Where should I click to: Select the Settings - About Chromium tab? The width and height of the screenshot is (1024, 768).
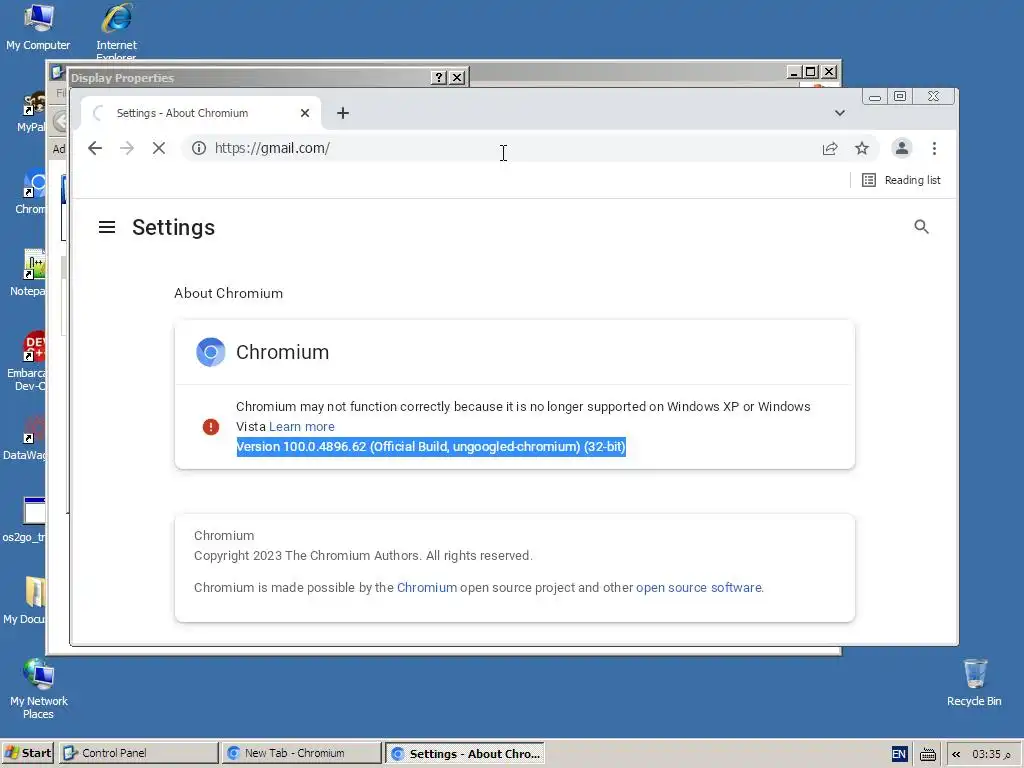pos(200,113)
